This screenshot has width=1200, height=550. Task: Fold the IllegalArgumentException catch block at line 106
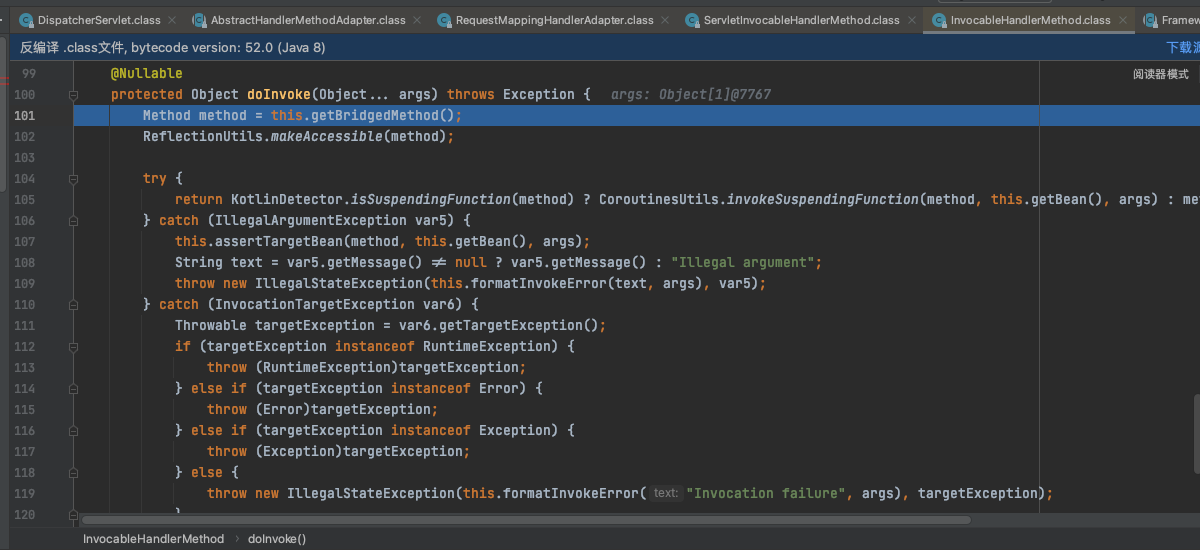pyautogui.click(x=73, y=221)
